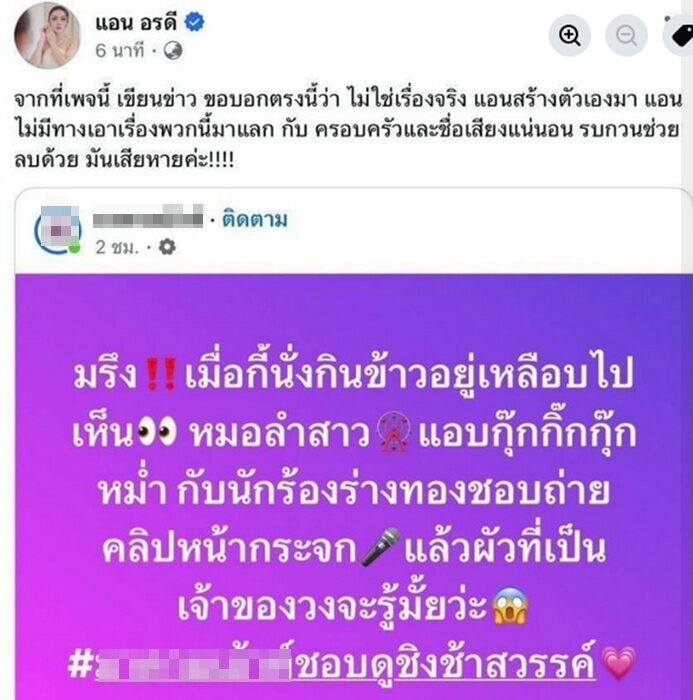This screenshot has height=700, width=693.
Task: Click the gear icon beside 2 ชม.
Action: coord(167,247)
